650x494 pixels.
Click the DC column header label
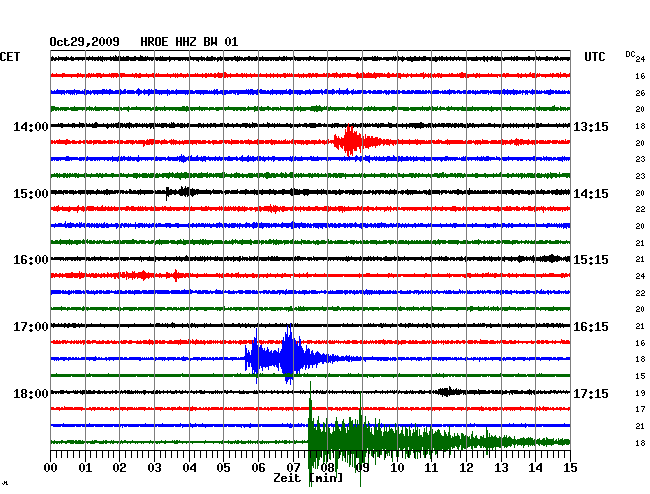pyautogui.click(x=630, y=54)
